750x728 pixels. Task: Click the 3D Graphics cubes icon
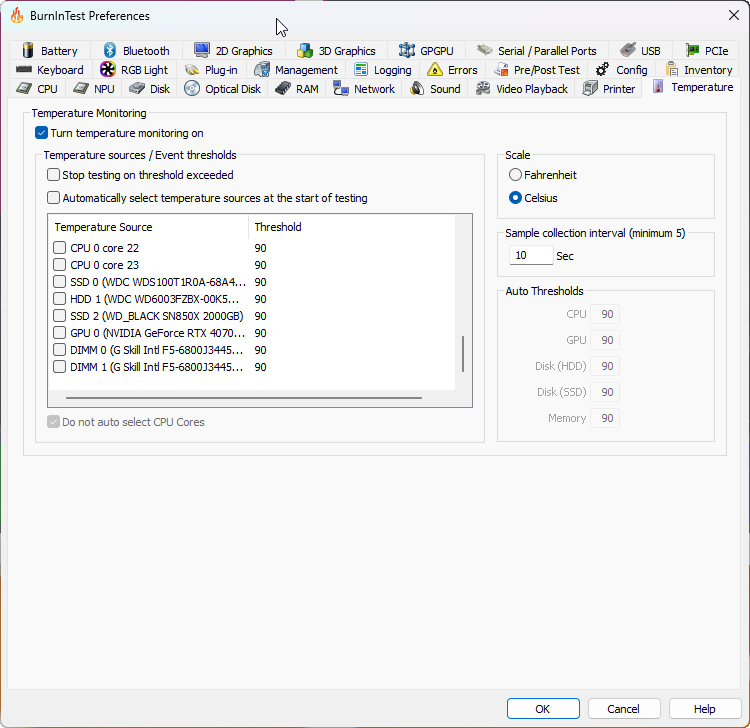[x=305, y=50]
